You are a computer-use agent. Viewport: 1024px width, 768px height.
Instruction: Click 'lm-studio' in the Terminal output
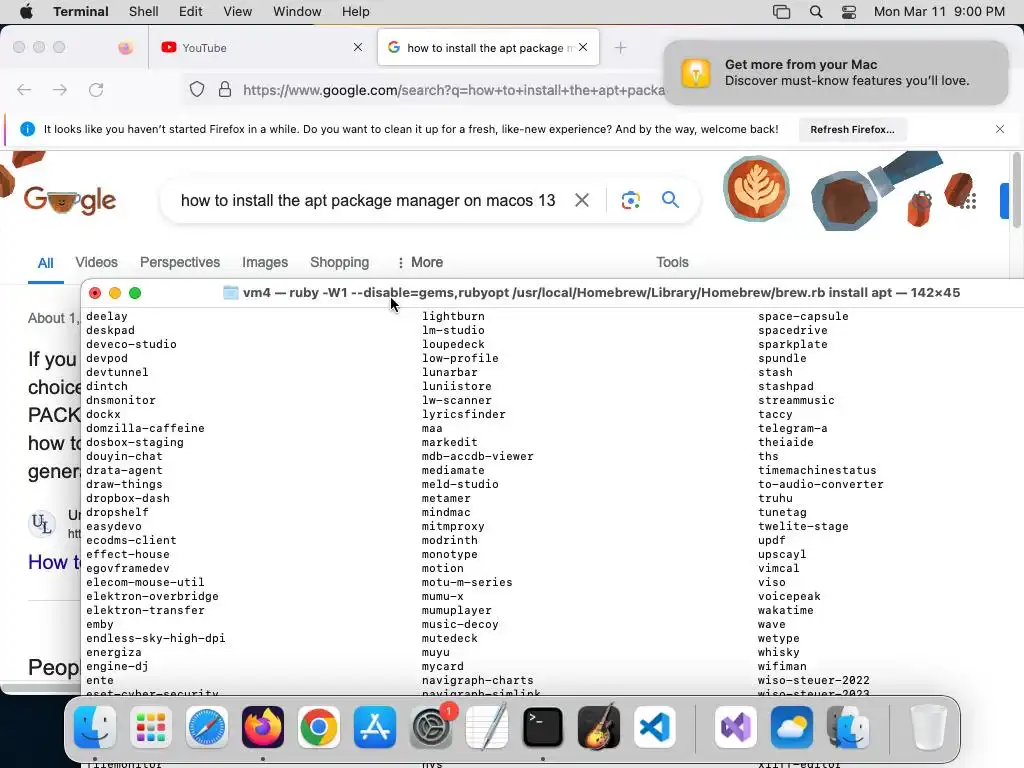453,330
